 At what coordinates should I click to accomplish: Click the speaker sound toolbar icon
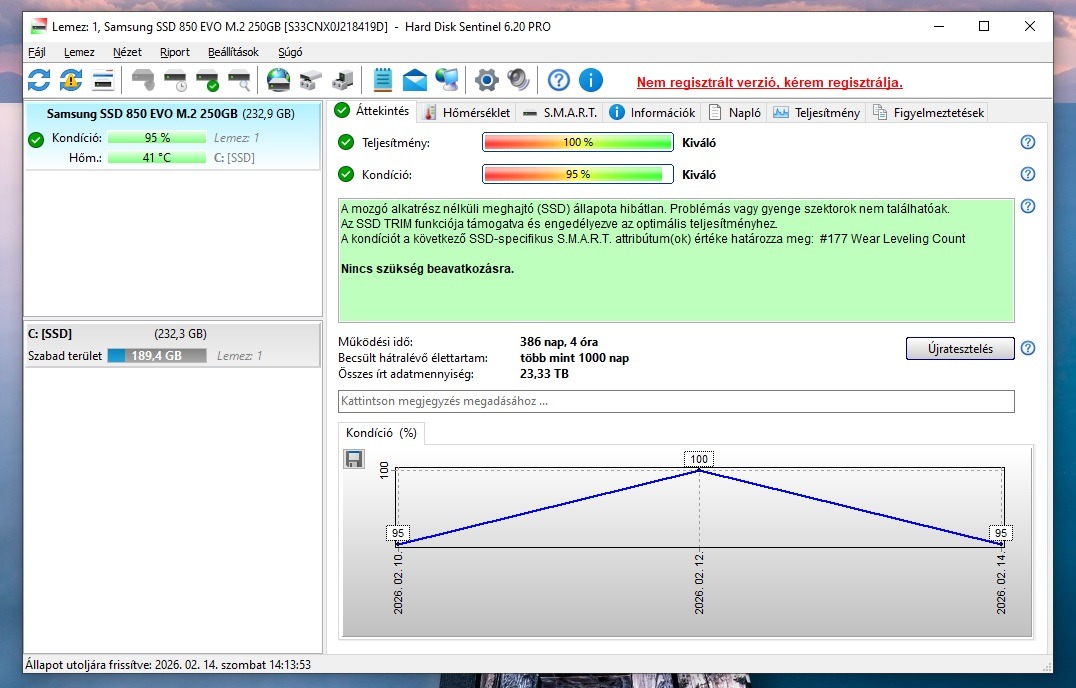click(x=519, y=80)
